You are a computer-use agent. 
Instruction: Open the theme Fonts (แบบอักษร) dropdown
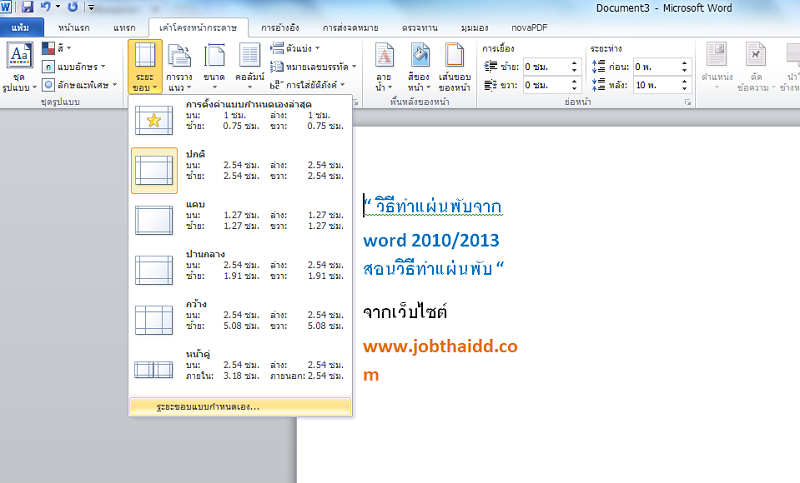[75, 66]
